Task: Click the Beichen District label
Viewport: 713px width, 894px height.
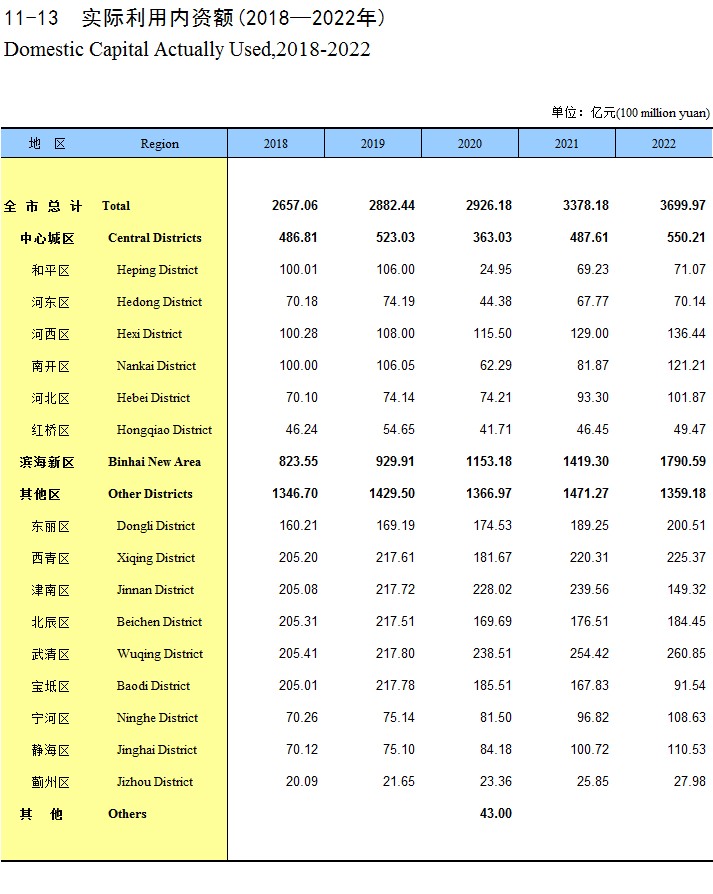Action: click(159, 621)
